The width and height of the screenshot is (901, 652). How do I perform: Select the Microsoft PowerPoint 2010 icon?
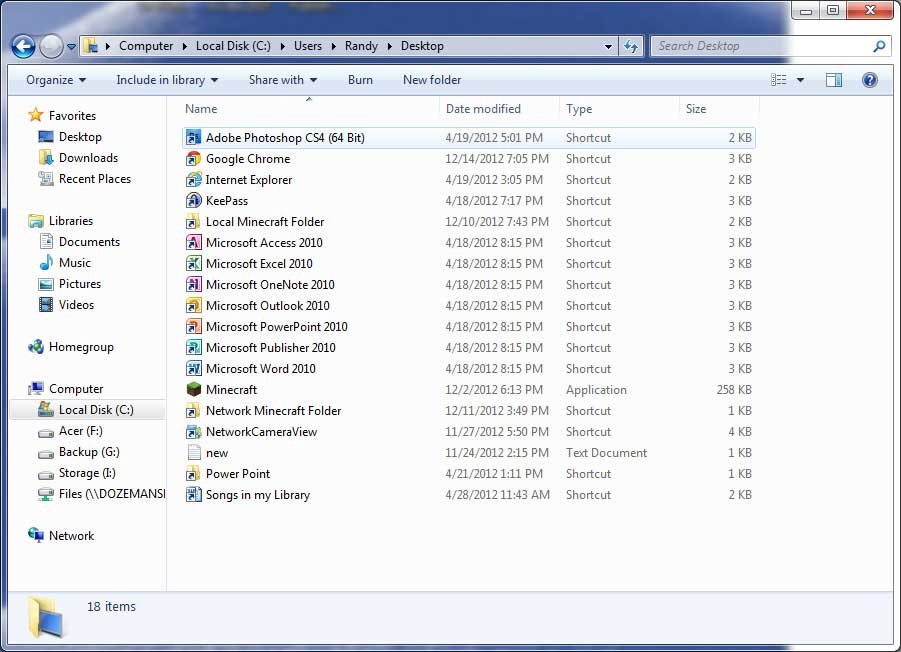coord(194,327)
